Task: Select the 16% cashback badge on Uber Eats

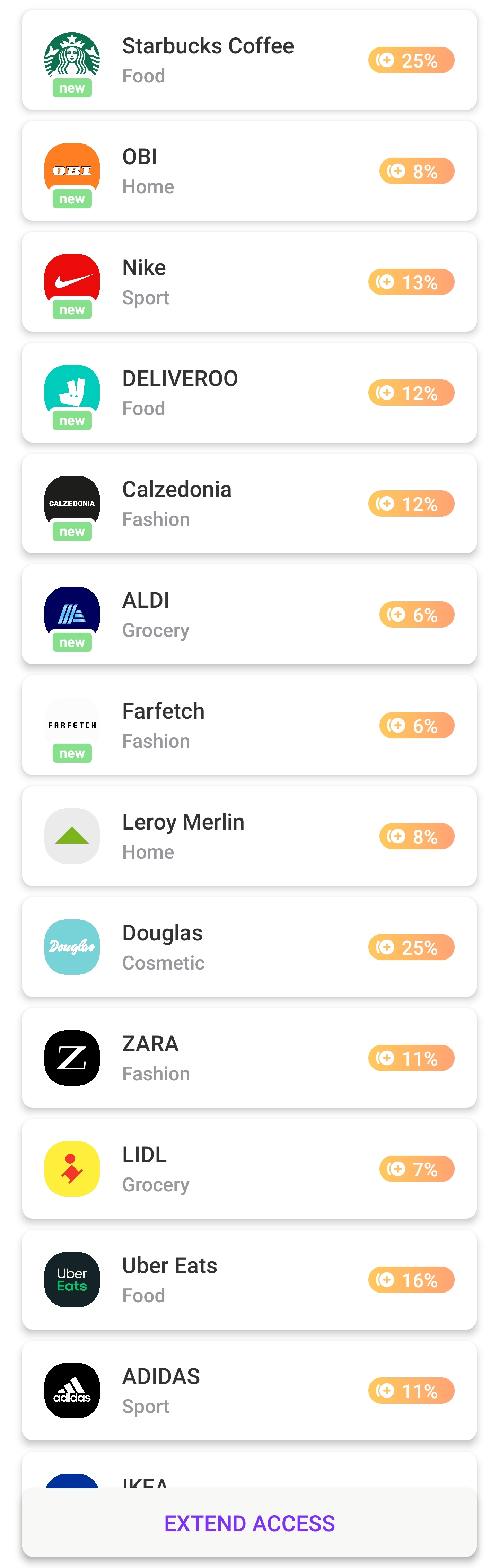Action: (411, 1279)
